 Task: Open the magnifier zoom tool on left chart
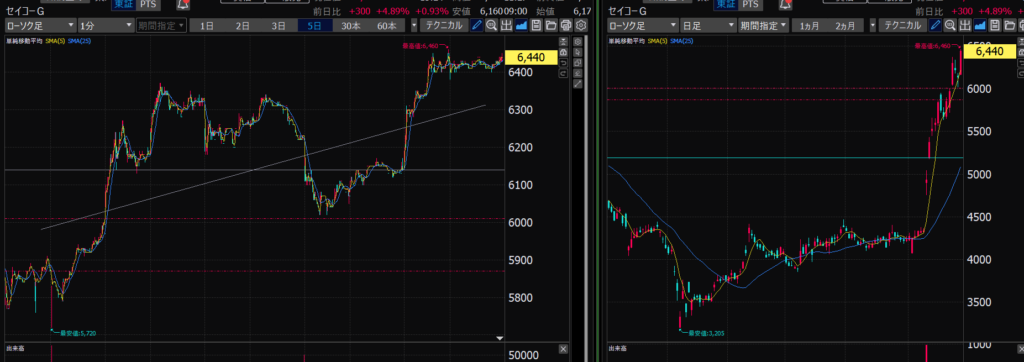tap(491, 25)
